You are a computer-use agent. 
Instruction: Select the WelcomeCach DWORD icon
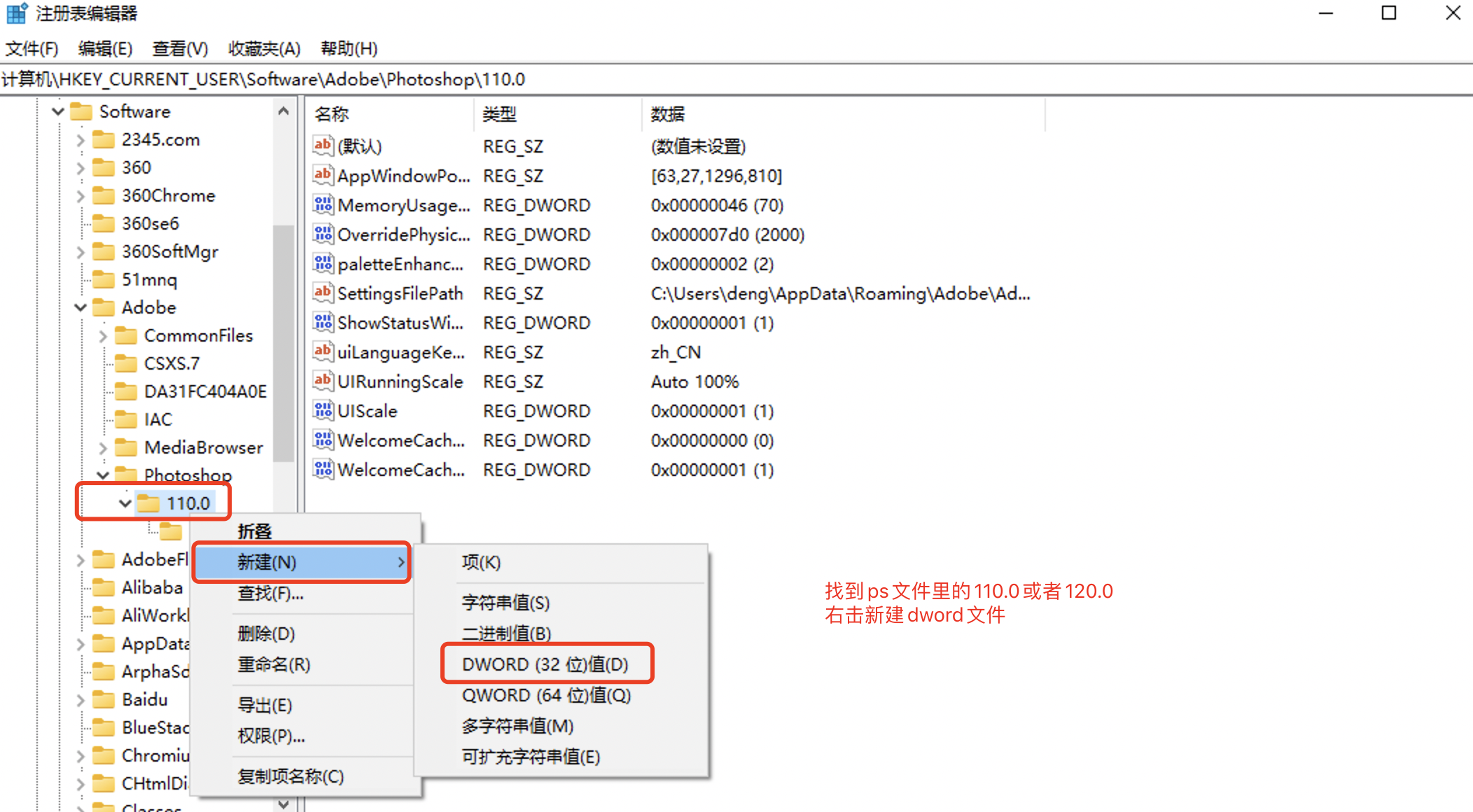tap(323, 440)
